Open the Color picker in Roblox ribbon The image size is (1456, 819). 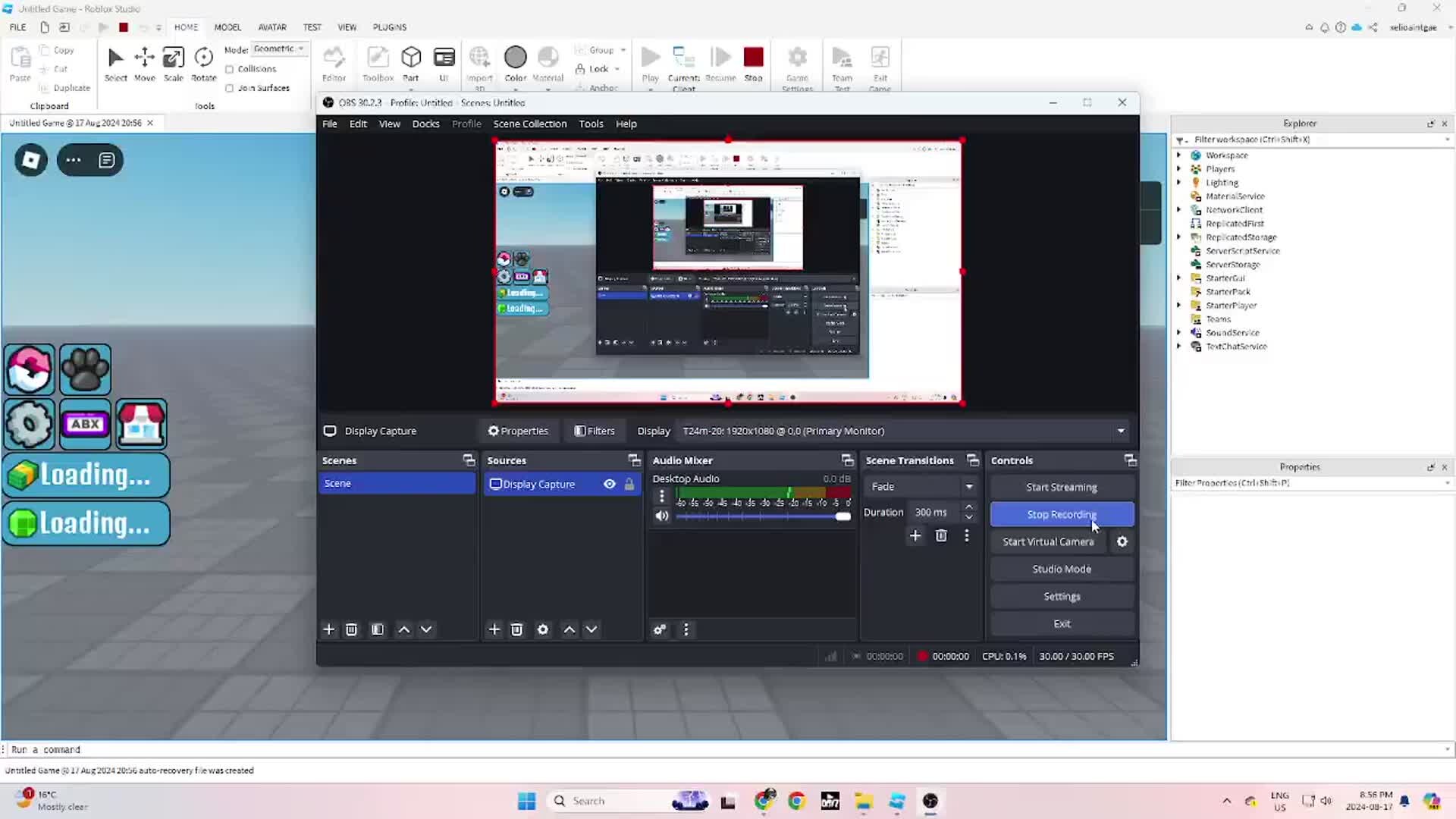pos(516,61)
